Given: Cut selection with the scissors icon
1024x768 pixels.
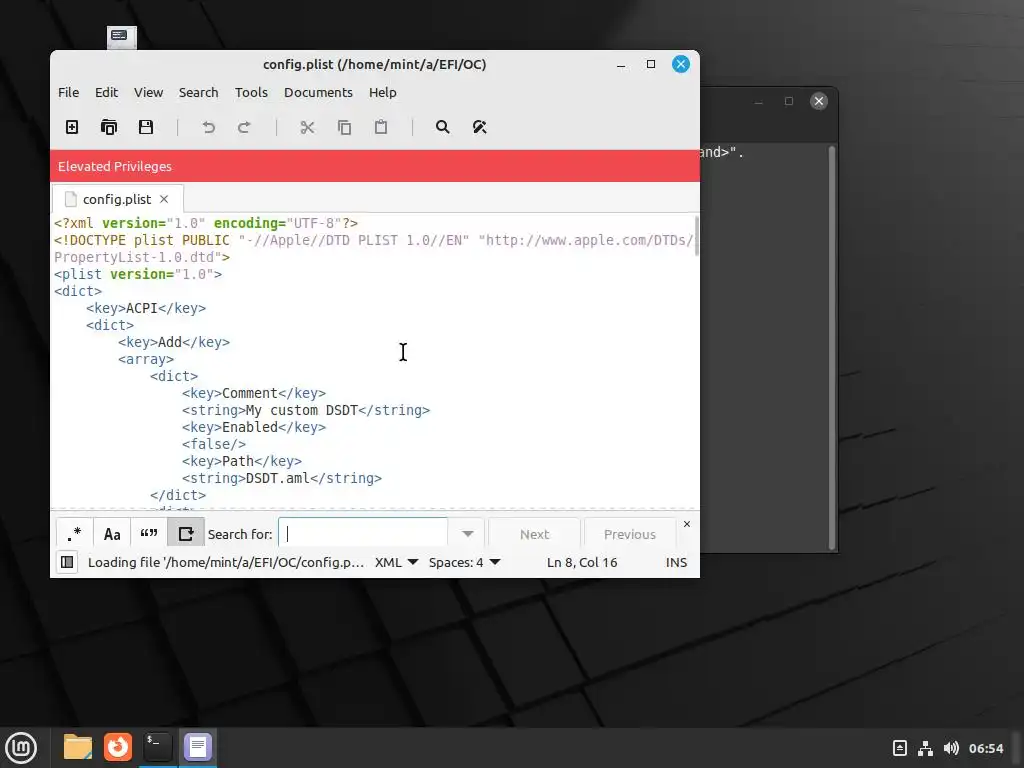Looking at the screenshot, I should (307, 127).
